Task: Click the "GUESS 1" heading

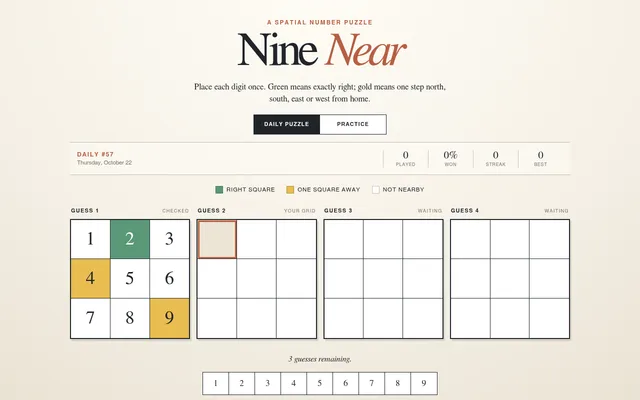Action: tap(85, 211)
